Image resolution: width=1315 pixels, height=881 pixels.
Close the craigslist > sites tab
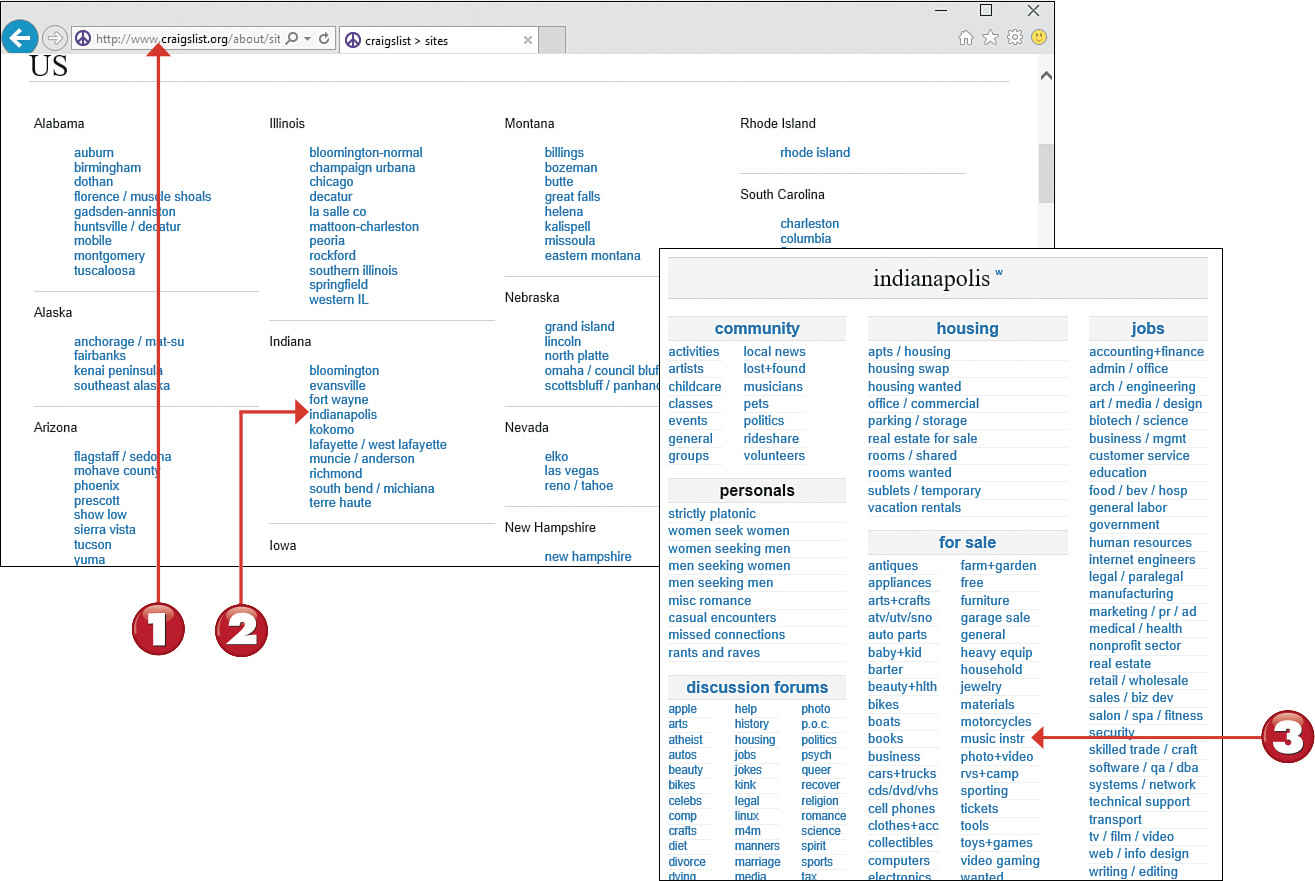pyautogui.click(x=528, y=40)
